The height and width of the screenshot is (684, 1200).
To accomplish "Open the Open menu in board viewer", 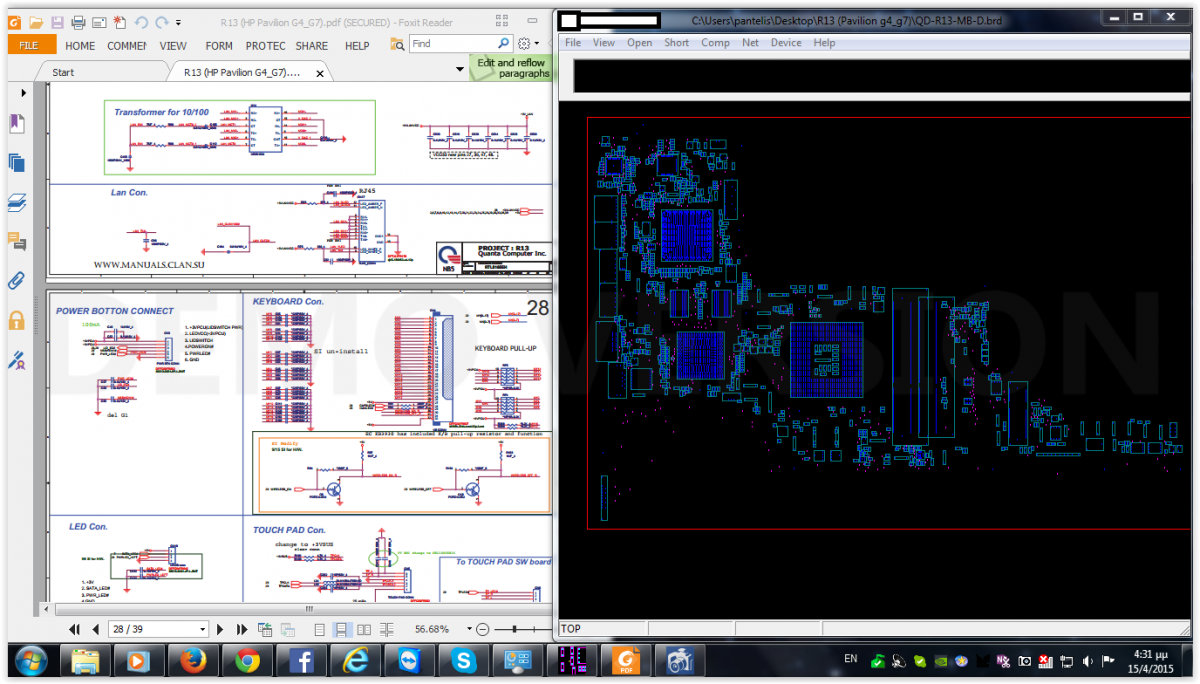I will pyautogui.click(x=640, y=43).
